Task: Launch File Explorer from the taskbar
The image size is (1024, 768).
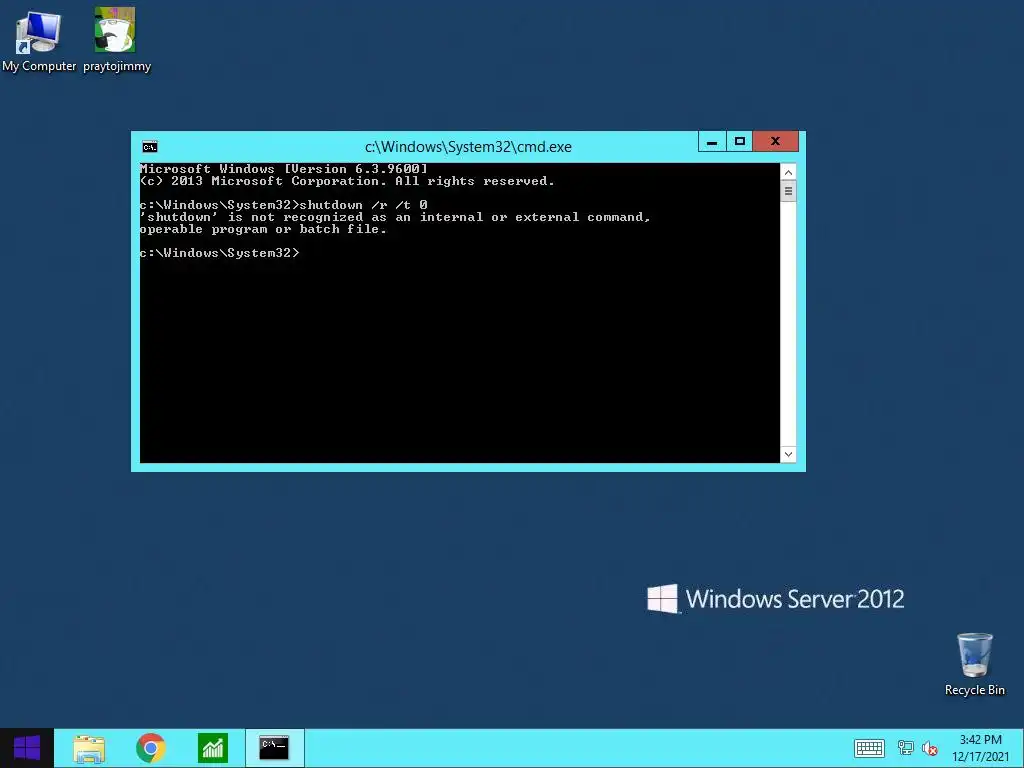Action: [x=89, y=748]
